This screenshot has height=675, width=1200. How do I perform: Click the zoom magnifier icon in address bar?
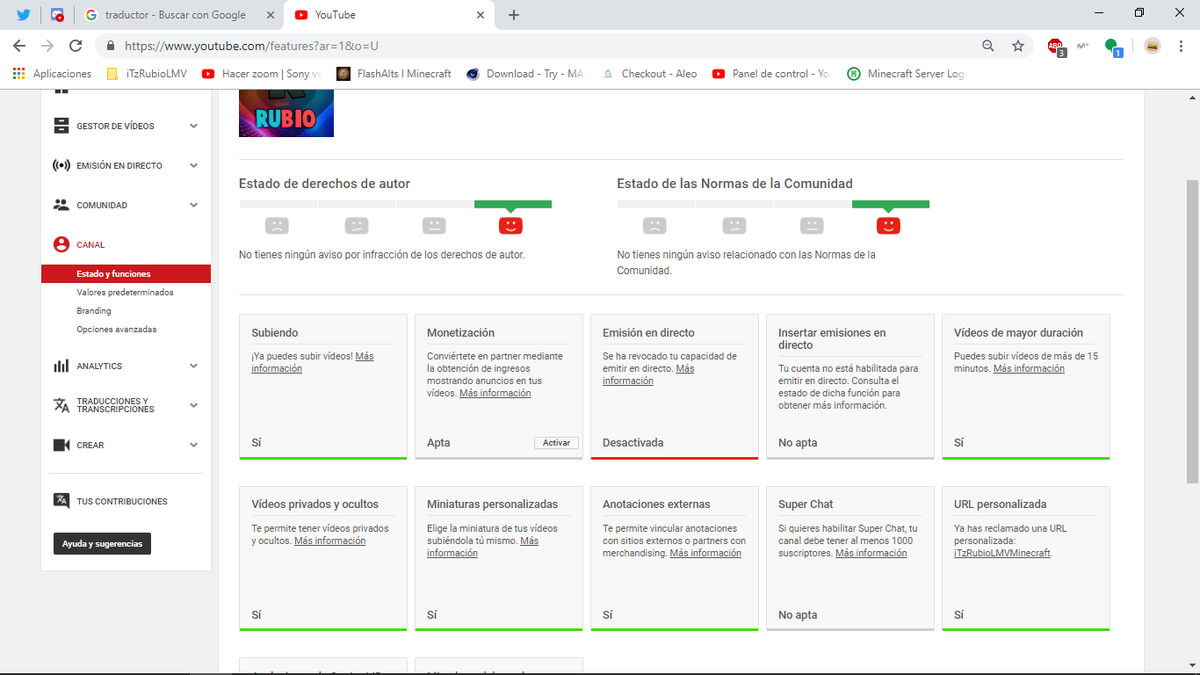coord(988,46)
